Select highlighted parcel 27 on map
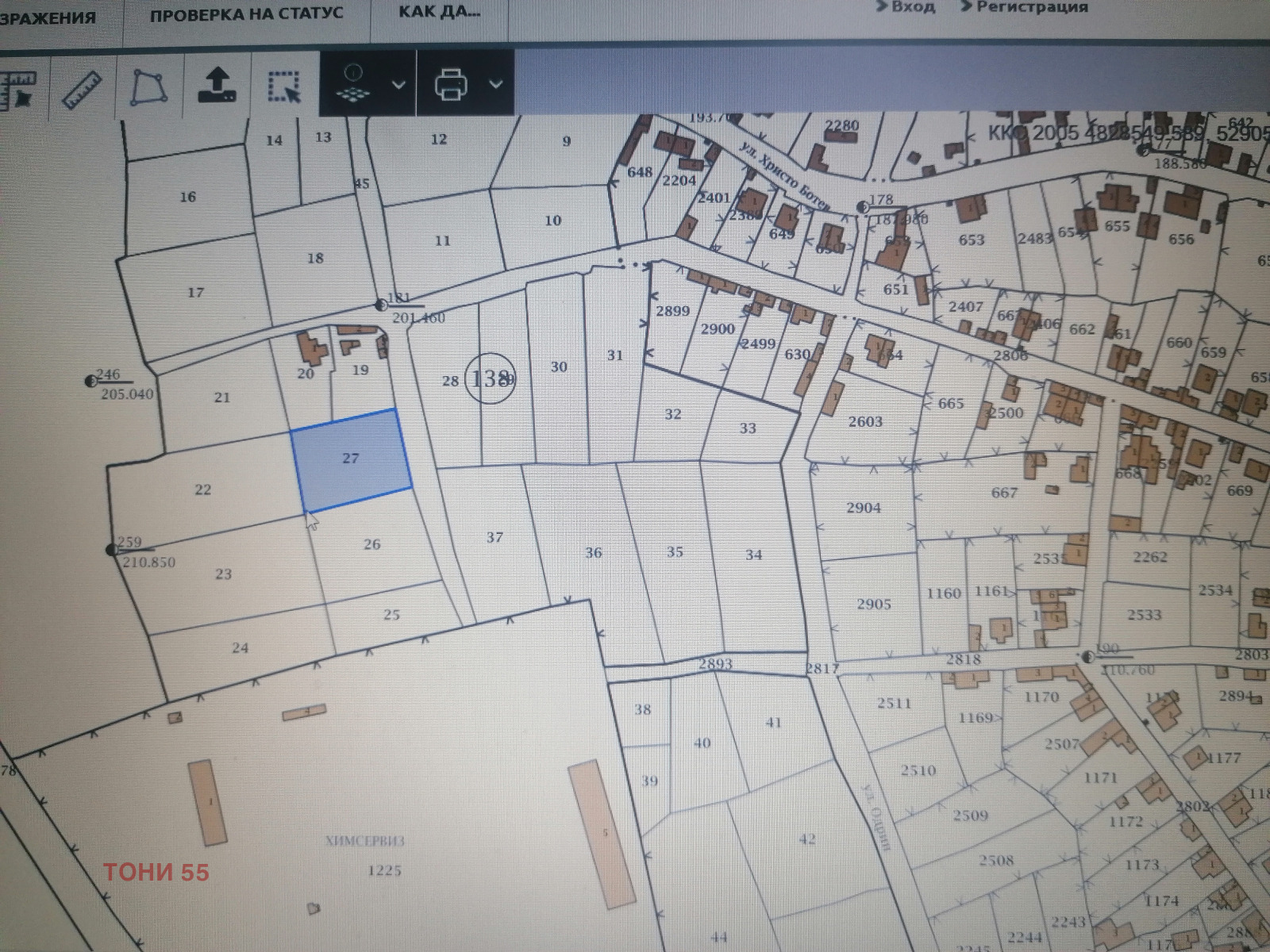This screenshot has height=952, width=1270. 351,459
